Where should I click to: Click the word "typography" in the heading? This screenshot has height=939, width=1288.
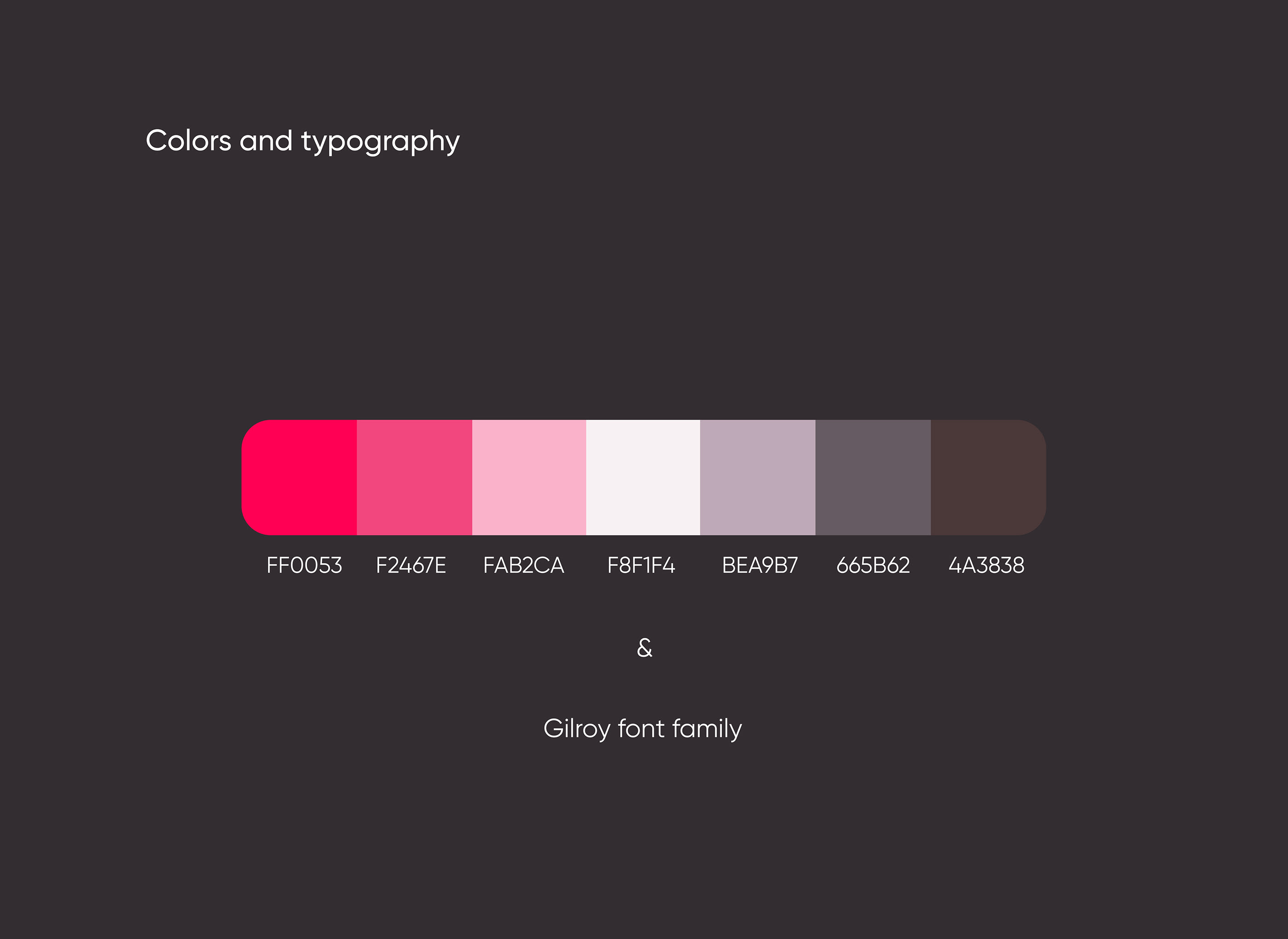[380, 142]
